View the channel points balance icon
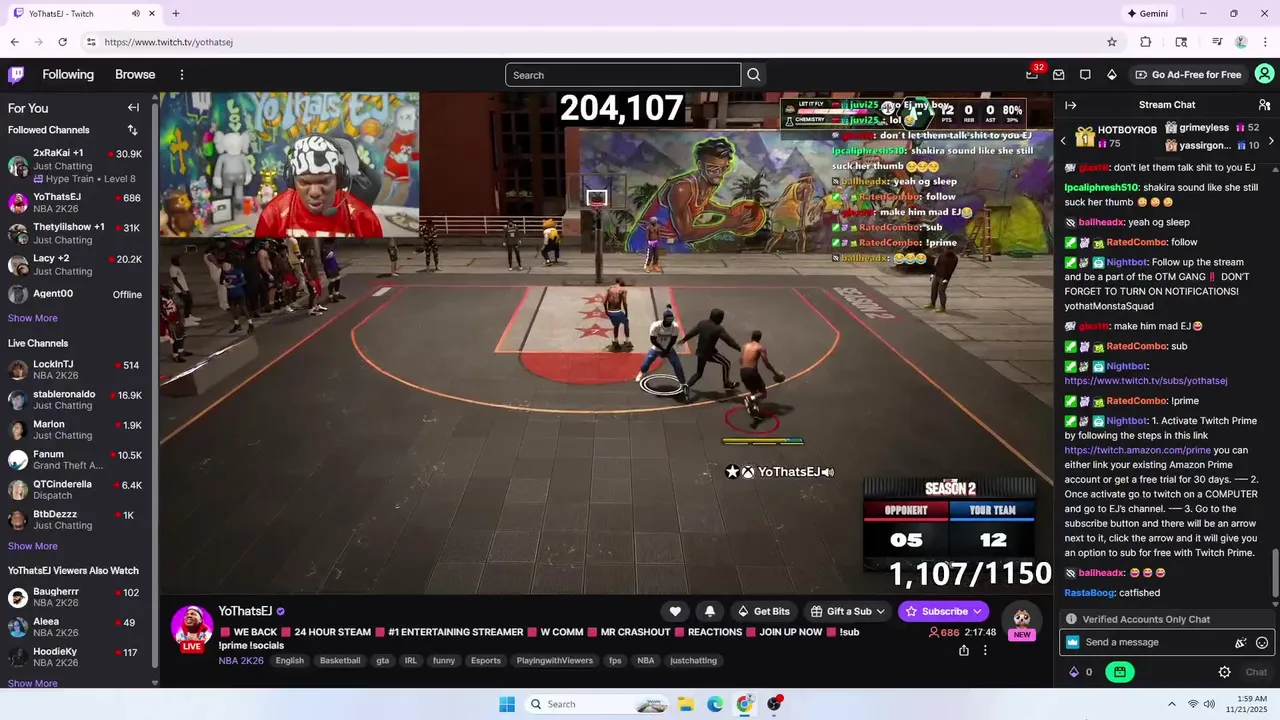 point(1074,672)
